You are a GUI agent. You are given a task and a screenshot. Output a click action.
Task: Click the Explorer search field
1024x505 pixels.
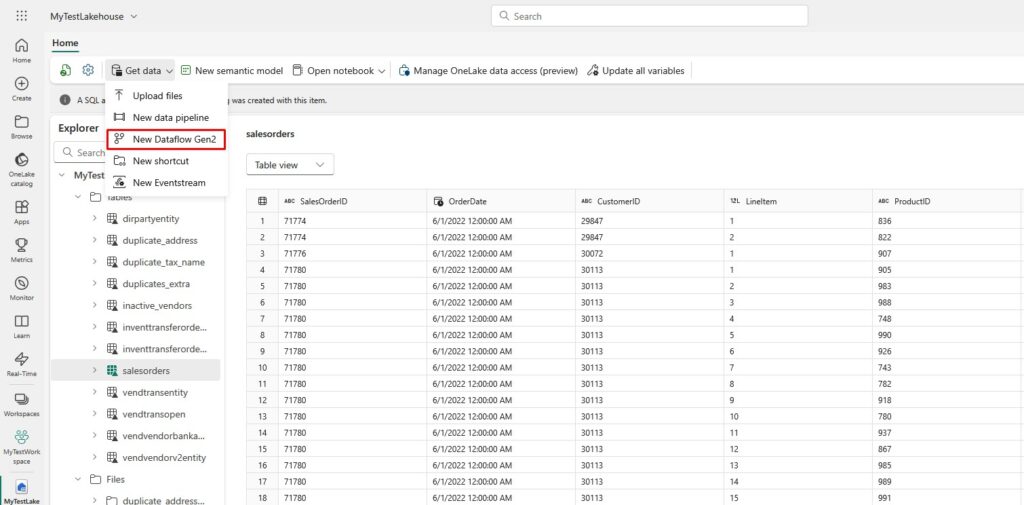pyautogui.click(x=82, y=152)
